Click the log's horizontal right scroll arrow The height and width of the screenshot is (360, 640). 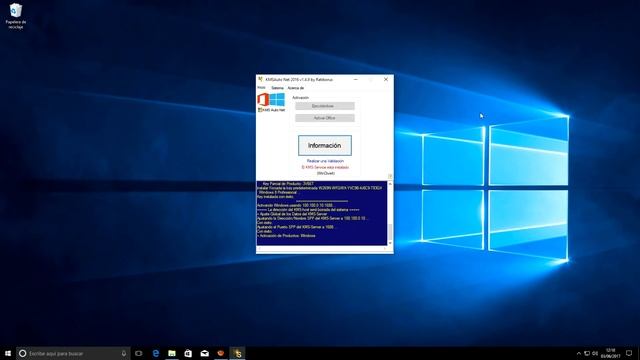coord(384,249)
